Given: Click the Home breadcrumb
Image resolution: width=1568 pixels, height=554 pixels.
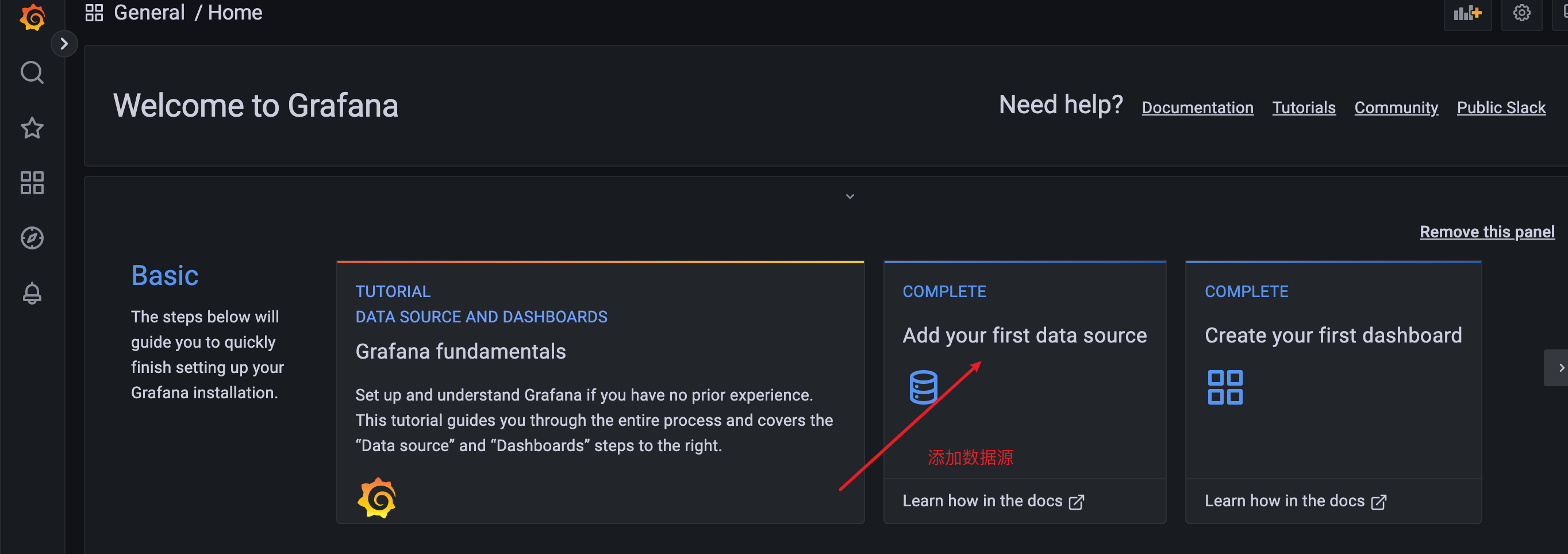Looking at the screenshot, I should (235, 13).
